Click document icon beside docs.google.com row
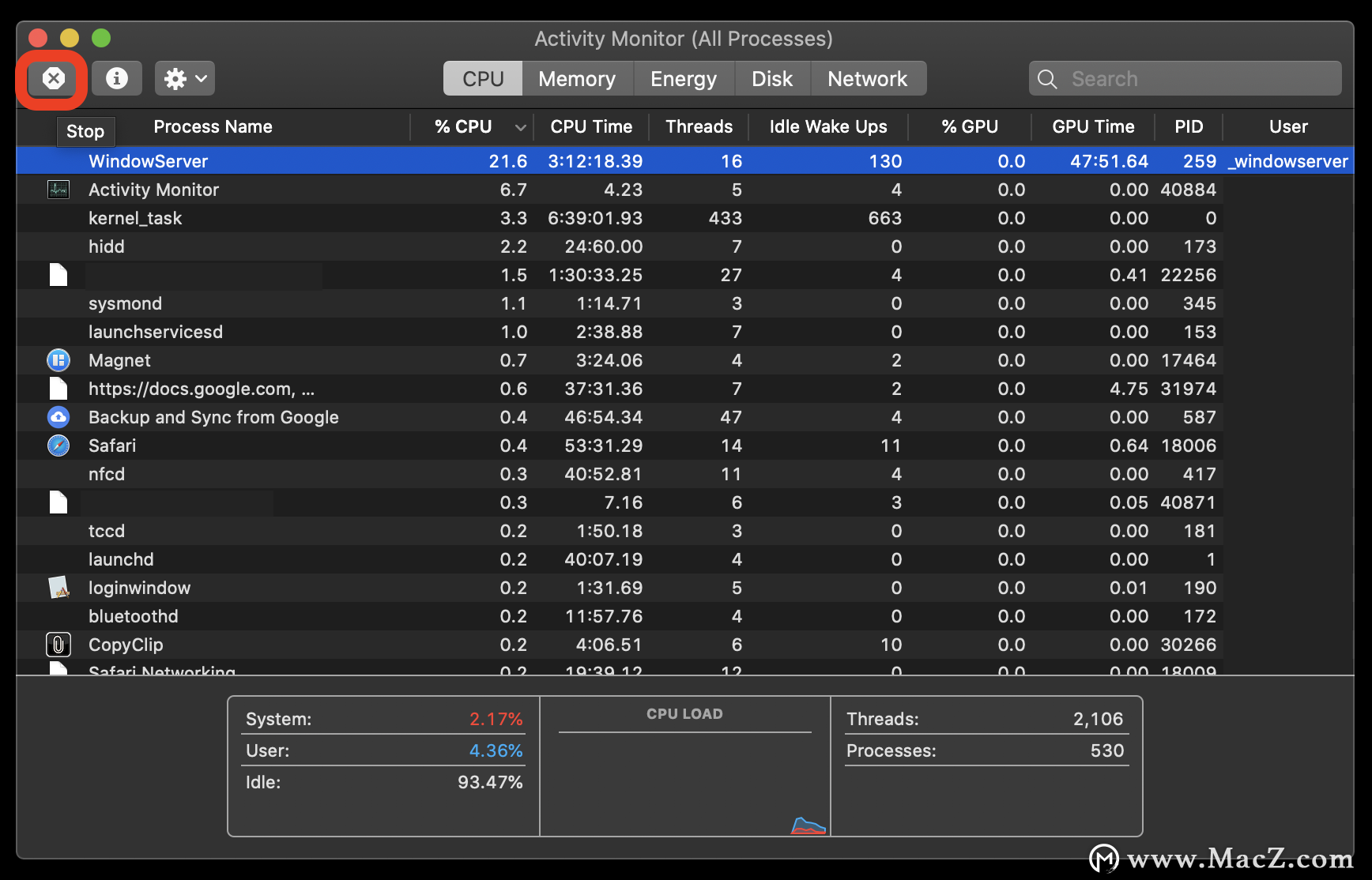 (x=58, y=389)
